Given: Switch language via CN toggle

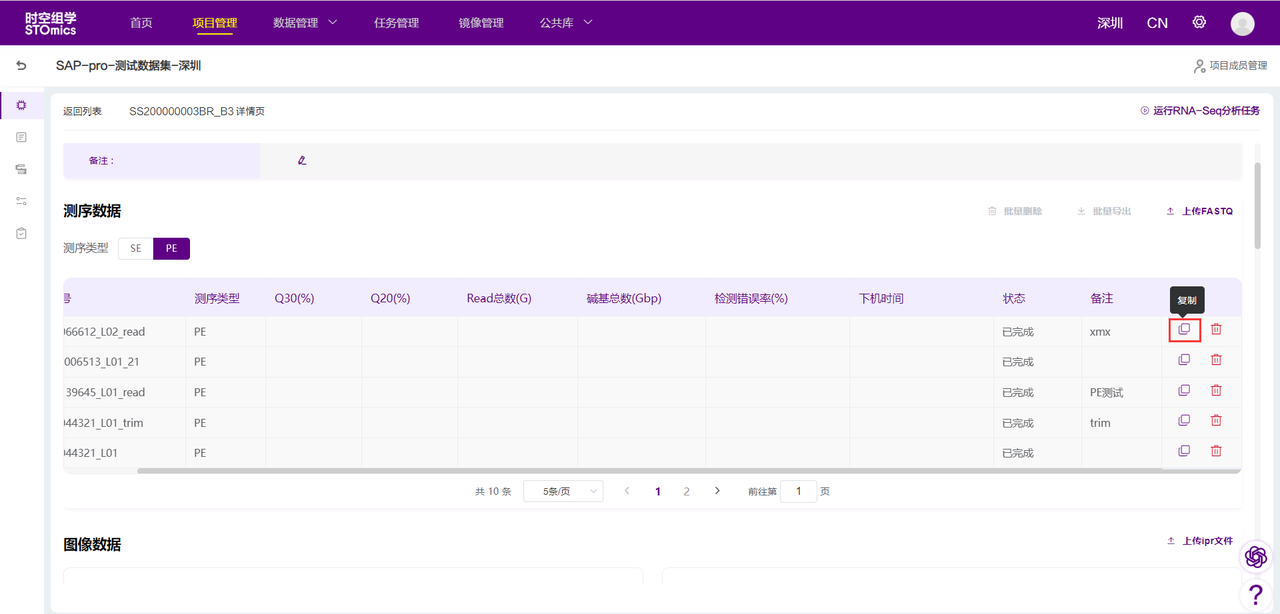Looking at the screenshot, I should tap(1157, 23).
